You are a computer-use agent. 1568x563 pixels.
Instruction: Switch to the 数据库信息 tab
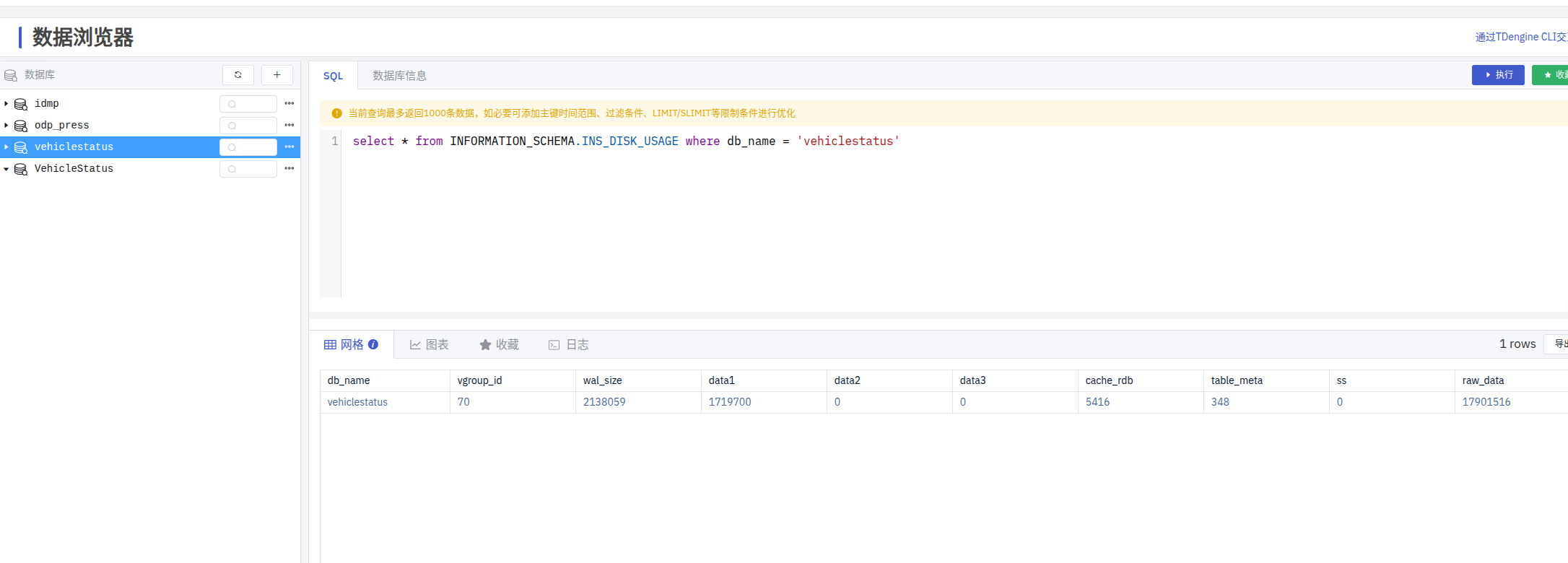tap(399, 76)
